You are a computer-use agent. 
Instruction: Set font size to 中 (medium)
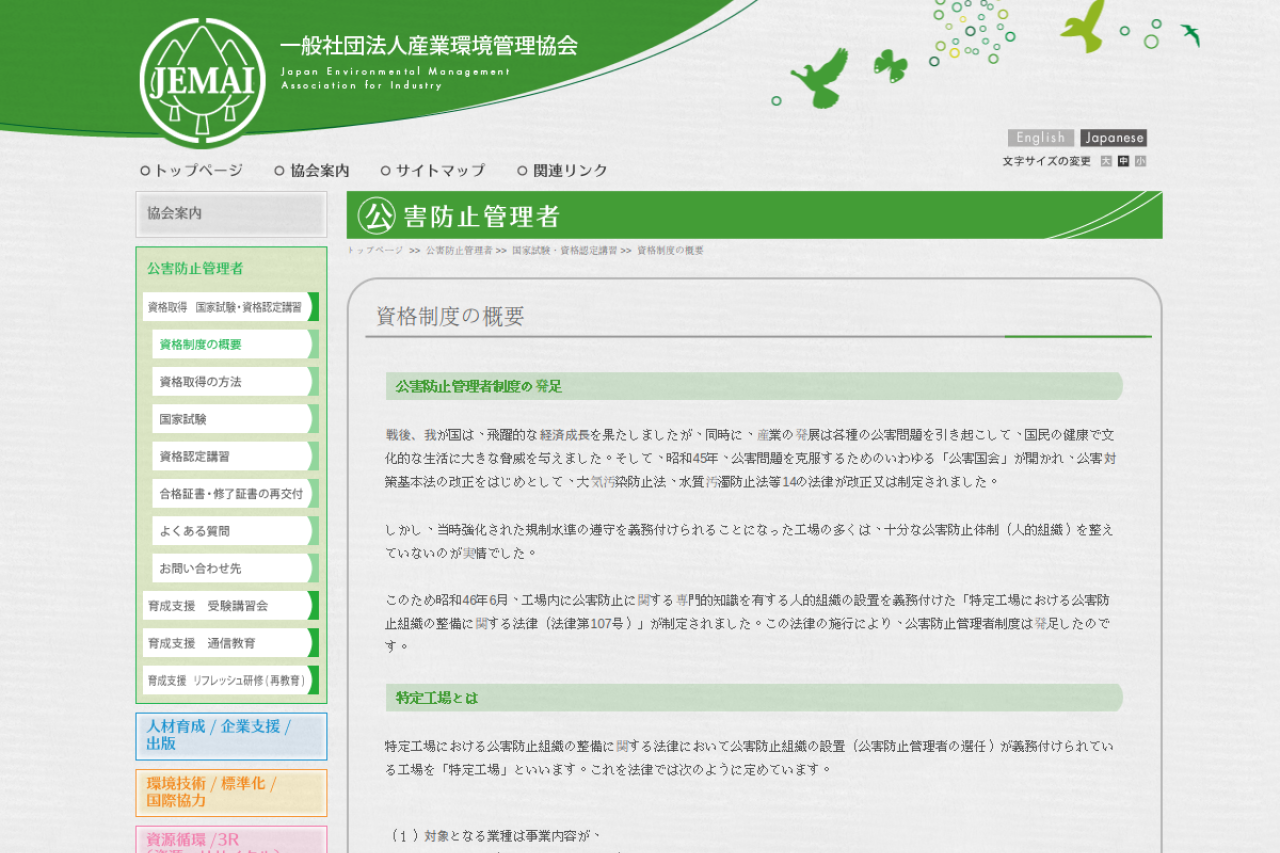tap(1123, 161)
